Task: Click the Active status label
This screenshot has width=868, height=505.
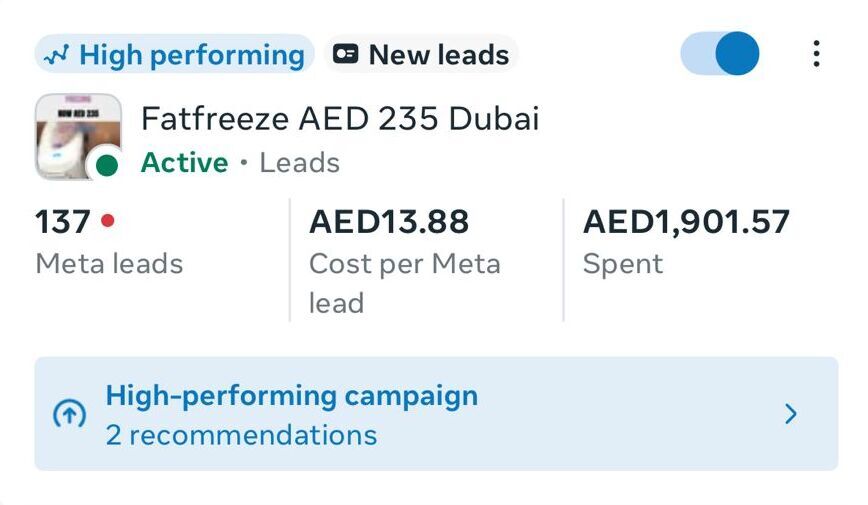Action: click(x=184, y=163)
